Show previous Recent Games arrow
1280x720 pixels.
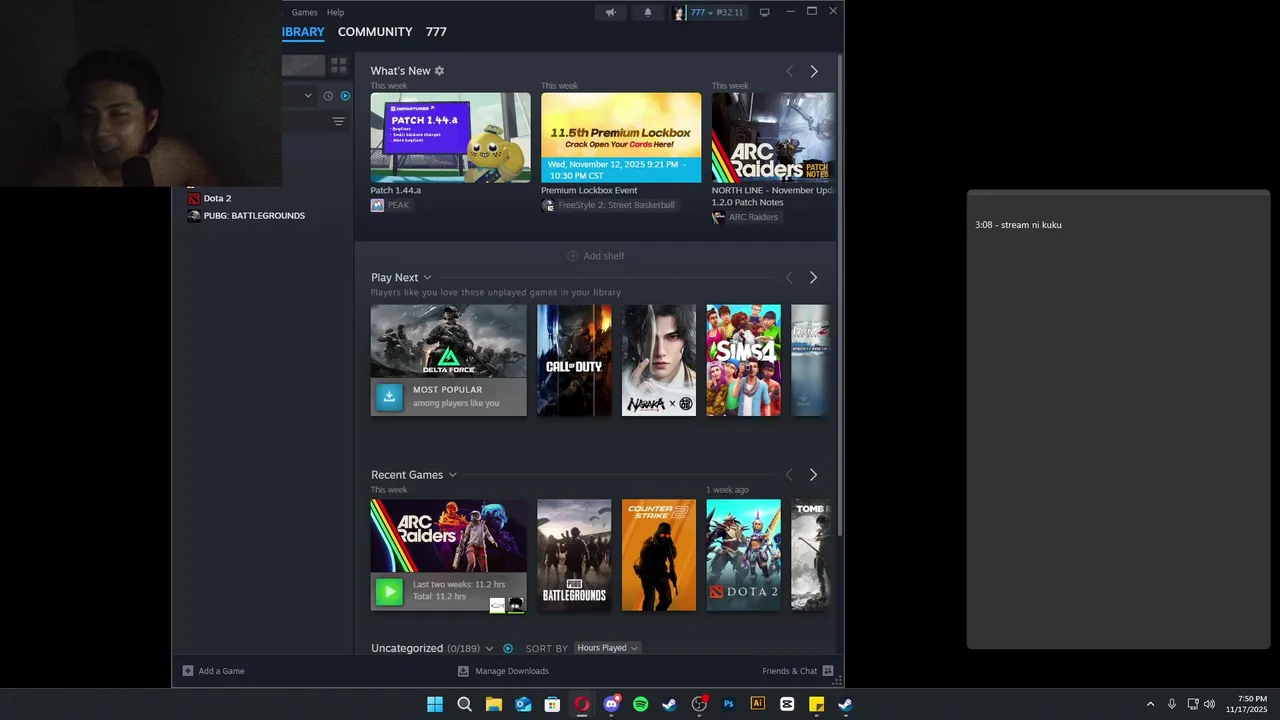pyautogui.click(x=789, y=475)
